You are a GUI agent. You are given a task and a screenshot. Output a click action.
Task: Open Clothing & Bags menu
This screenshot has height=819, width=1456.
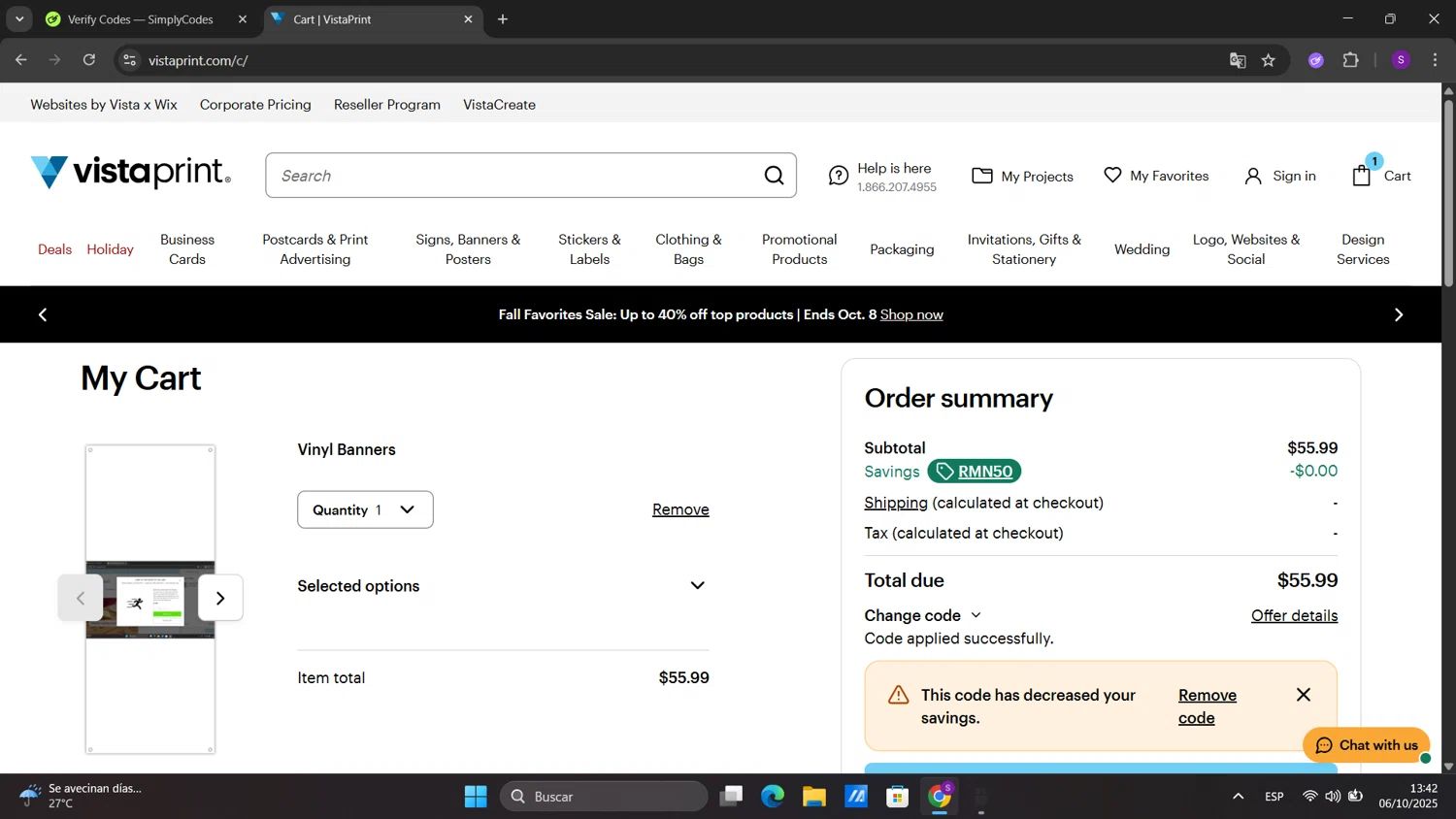click(688, 249)
